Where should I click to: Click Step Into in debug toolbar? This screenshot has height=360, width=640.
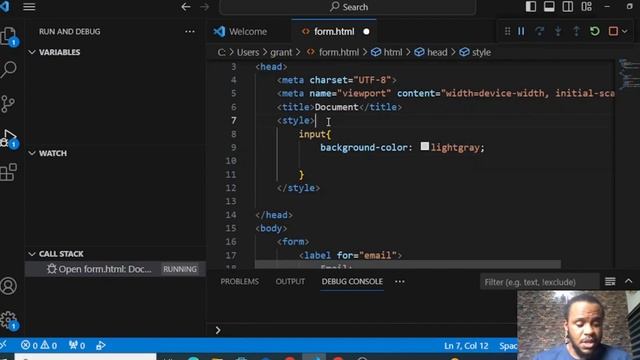[558, 31]
